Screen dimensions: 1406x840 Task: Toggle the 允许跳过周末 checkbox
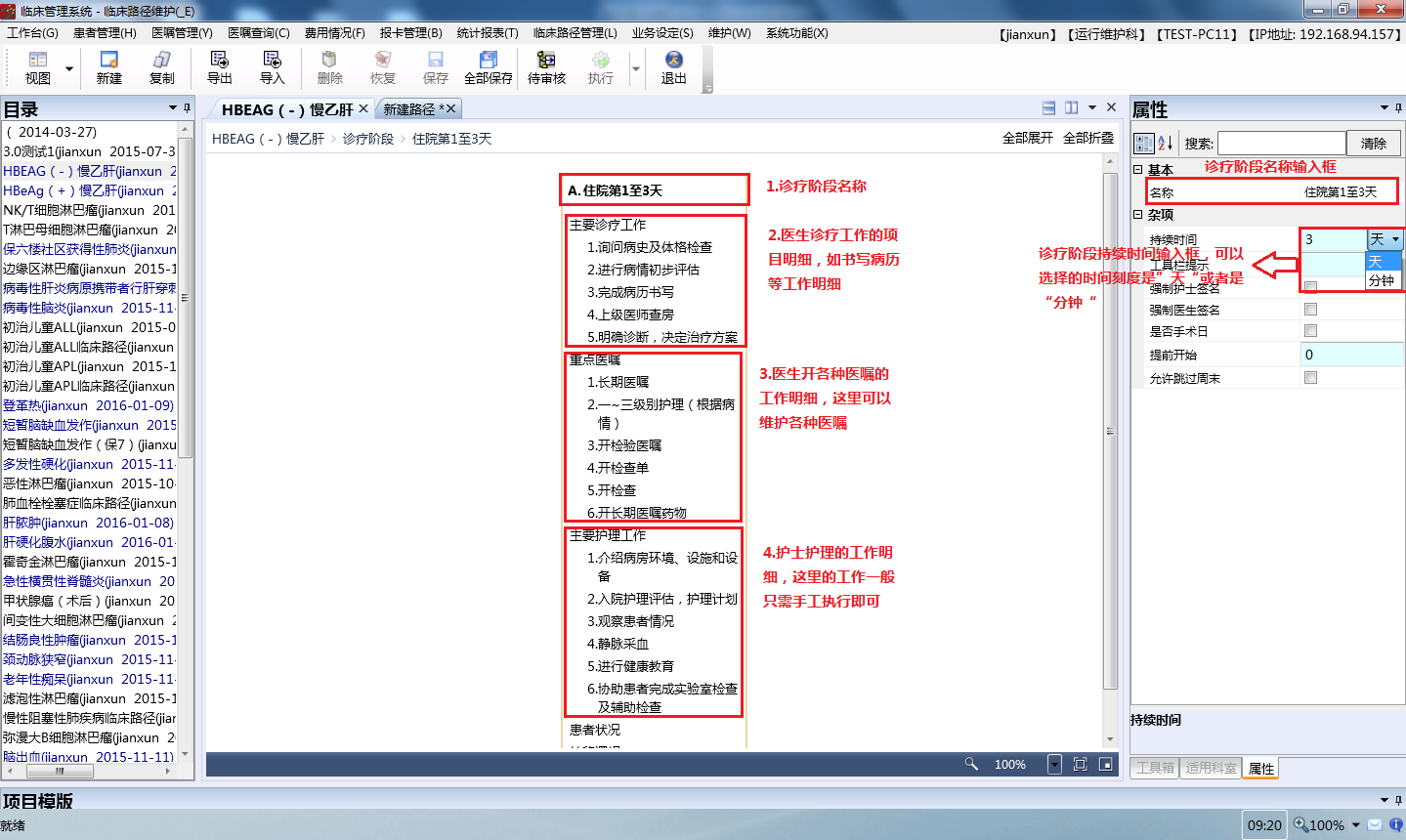point(1310,377)
